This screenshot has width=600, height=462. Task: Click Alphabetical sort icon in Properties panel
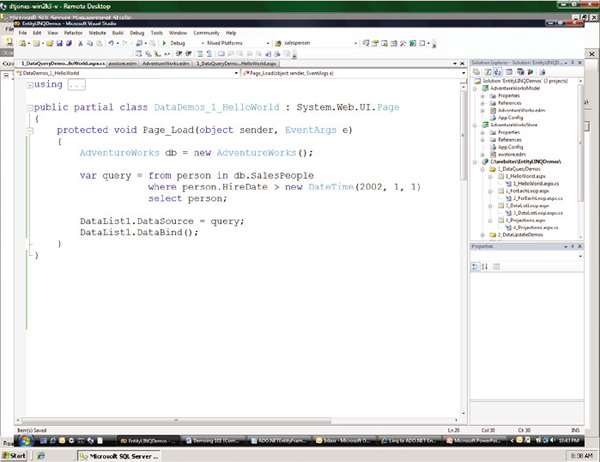coord(484,267)
